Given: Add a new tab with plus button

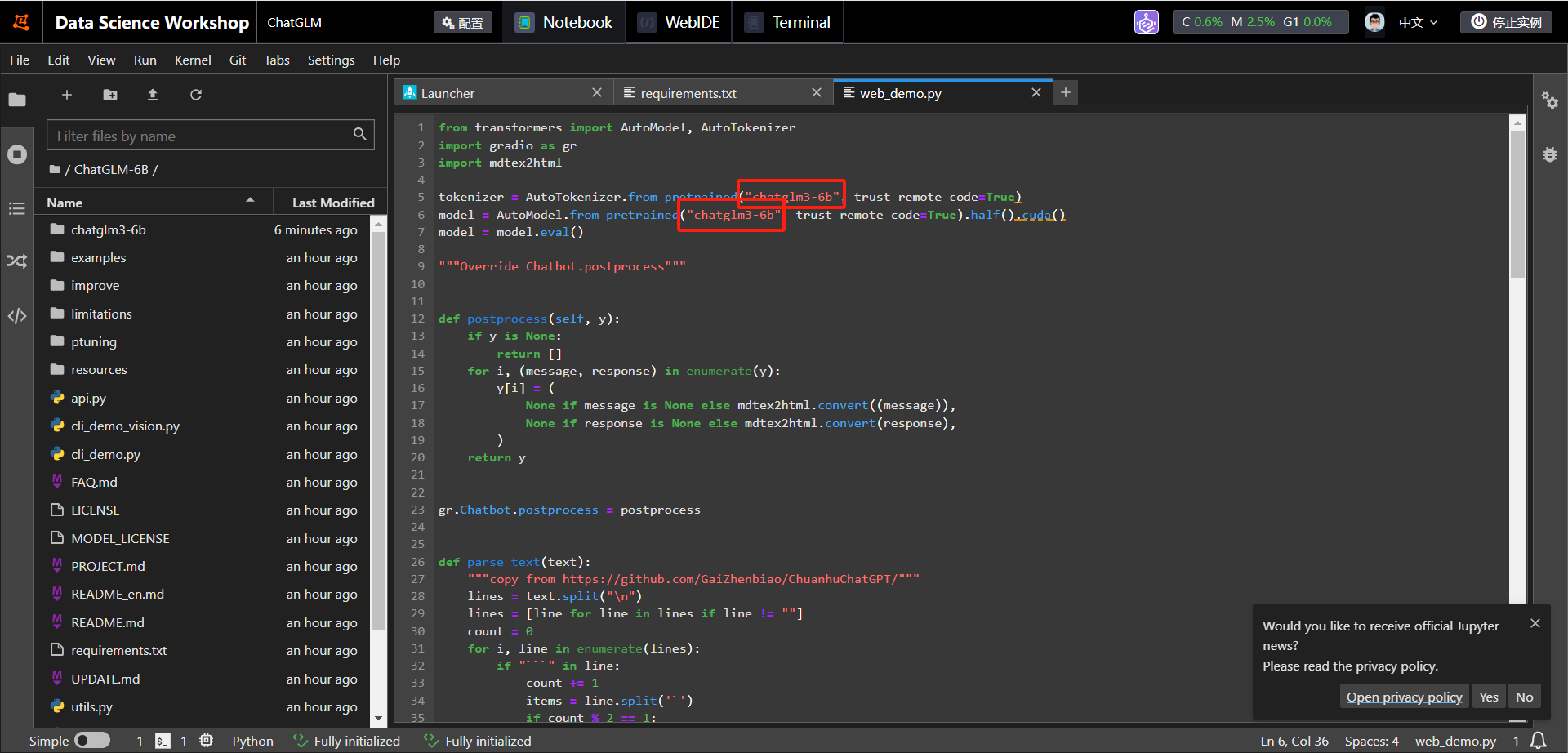Looking at the screenshot, I should (1066, 92).
